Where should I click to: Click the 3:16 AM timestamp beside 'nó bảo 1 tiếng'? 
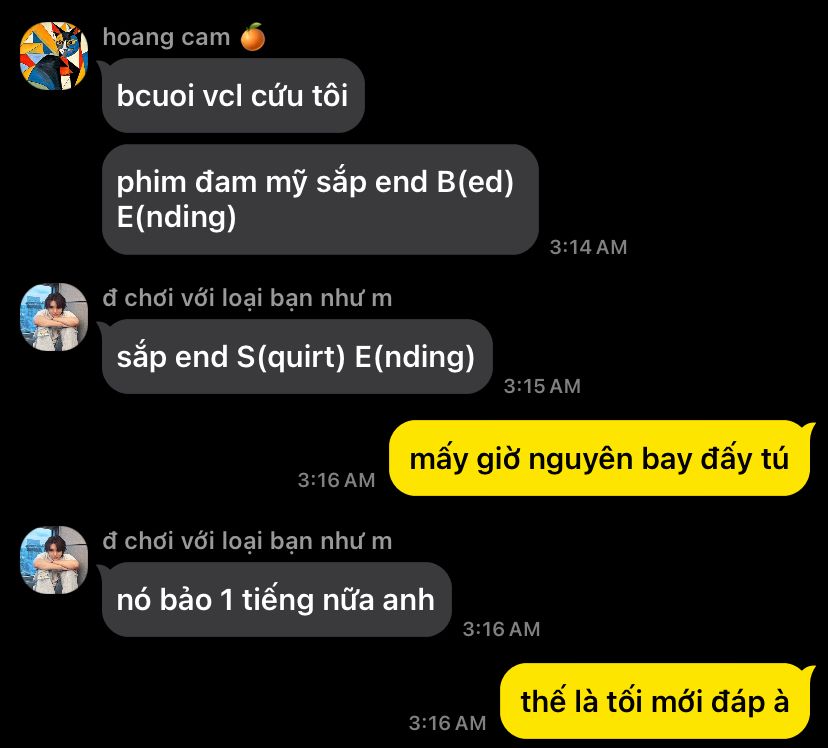502,629
